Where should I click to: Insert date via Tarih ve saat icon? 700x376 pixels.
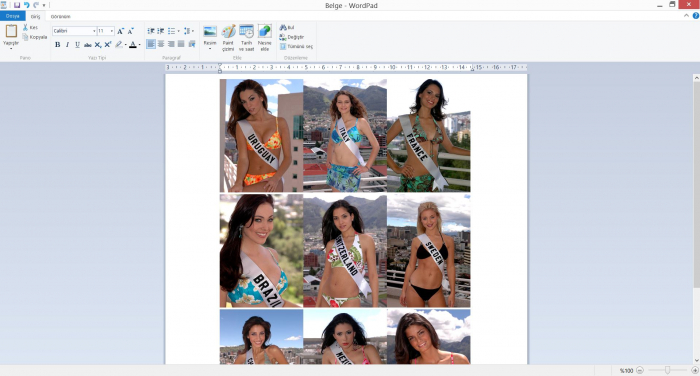[246, 32]
